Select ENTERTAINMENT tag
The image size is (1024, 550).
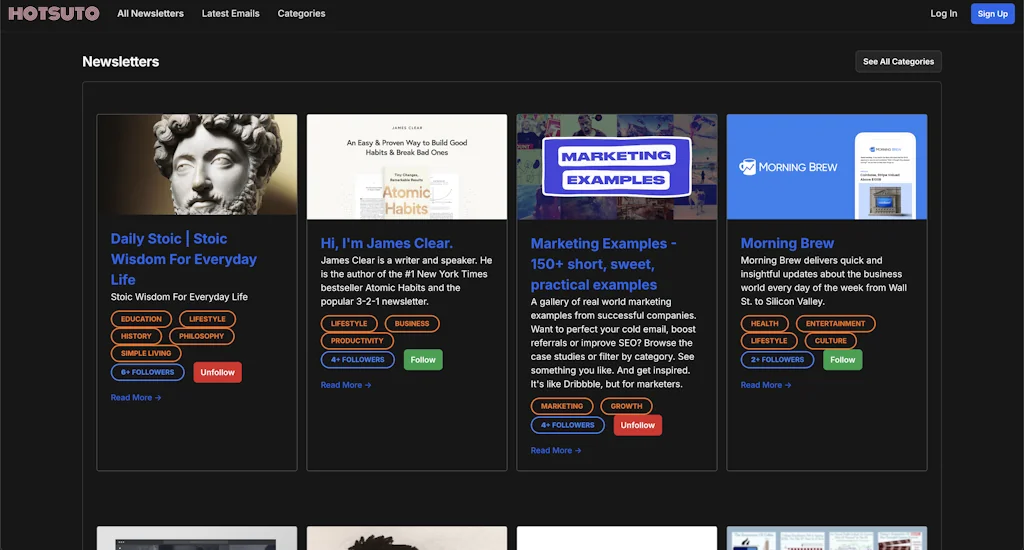click(x=835, y=323)
